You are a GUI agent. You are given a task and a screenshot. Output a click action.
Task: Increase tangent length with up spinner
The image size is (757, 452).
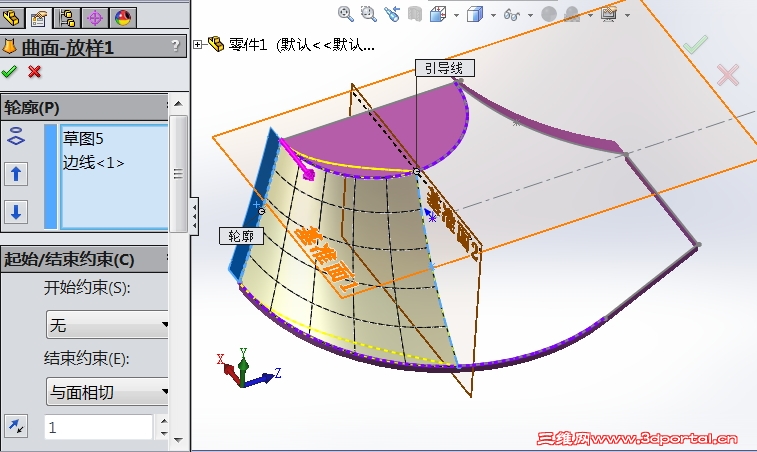point(164,421)
